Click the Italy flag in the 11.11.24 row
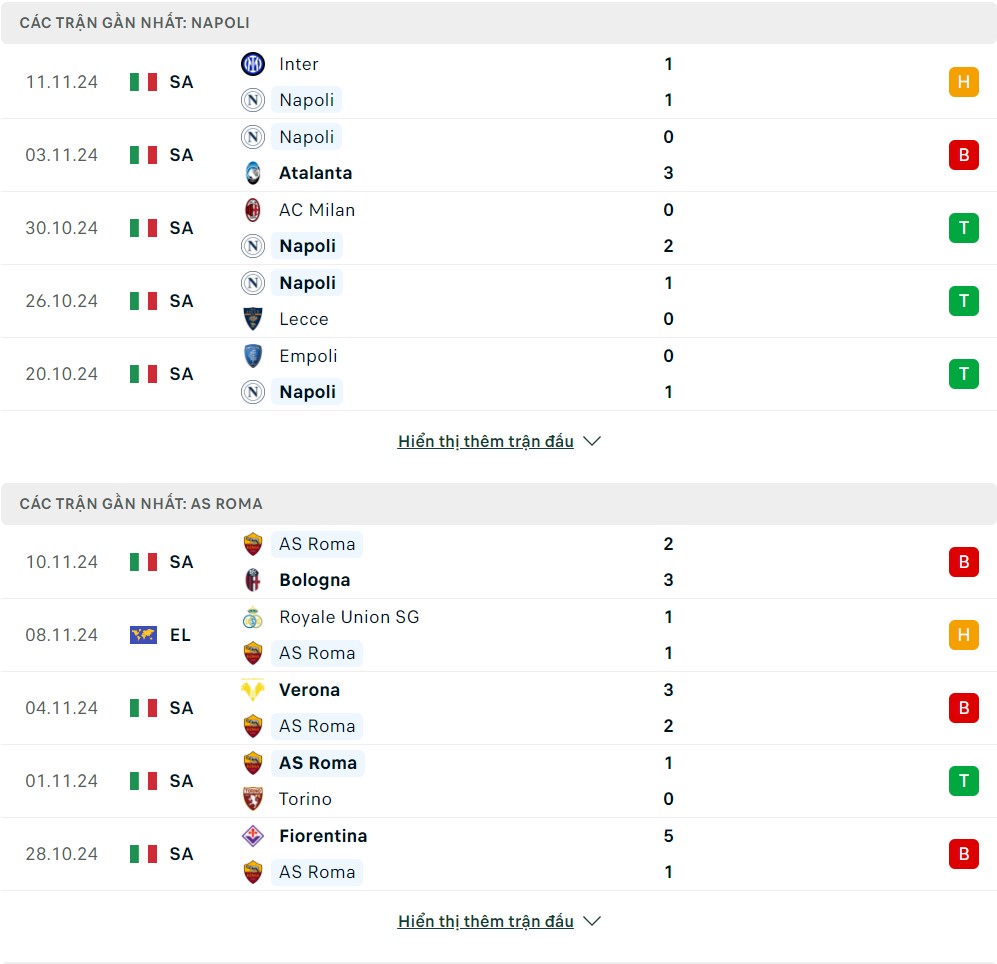 tap(143, 82)
